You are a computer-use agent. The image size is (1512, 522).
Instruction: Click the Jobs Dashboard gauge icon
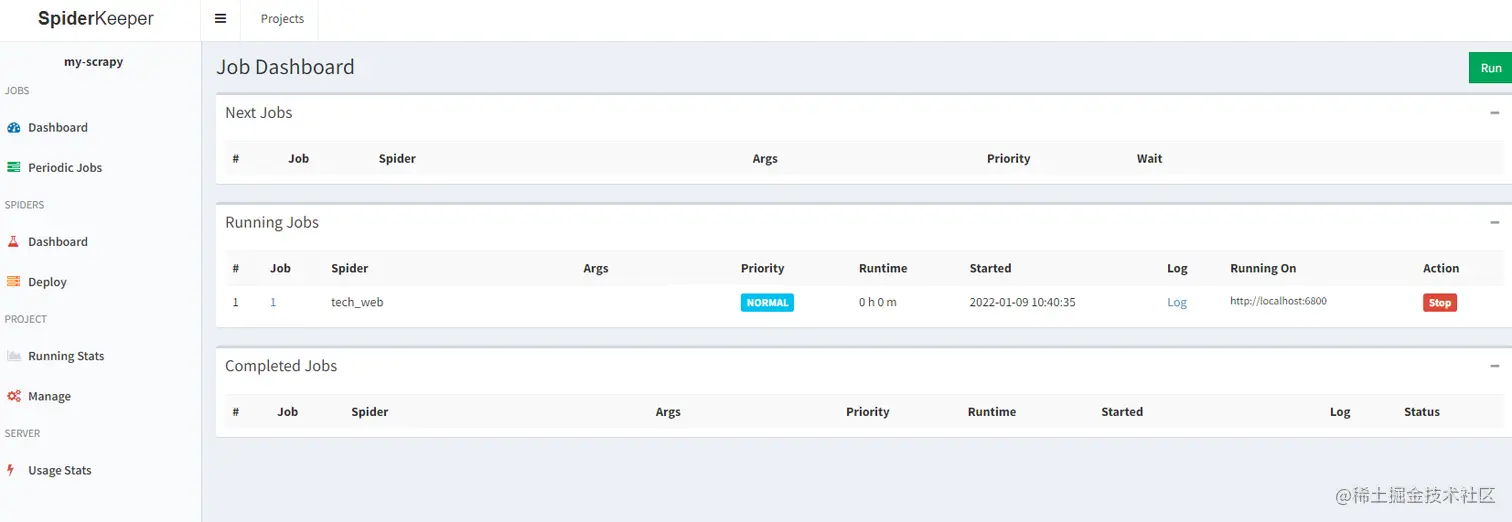(14, 127)
